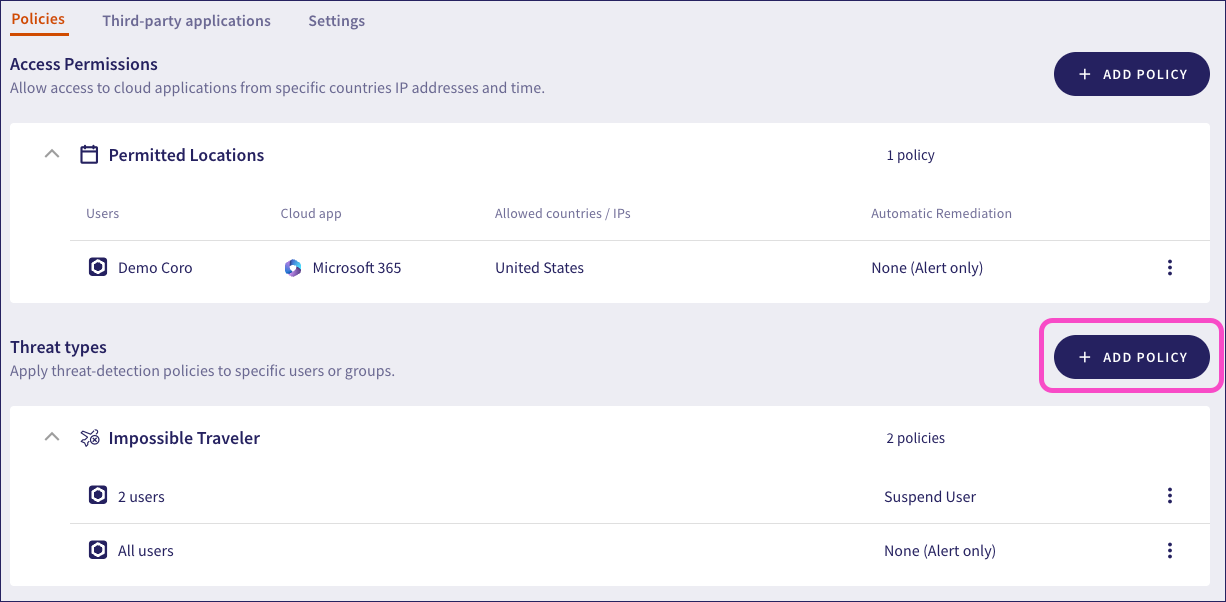Click the Coro icon next to Demo Coro

click(x=97, y=267)
